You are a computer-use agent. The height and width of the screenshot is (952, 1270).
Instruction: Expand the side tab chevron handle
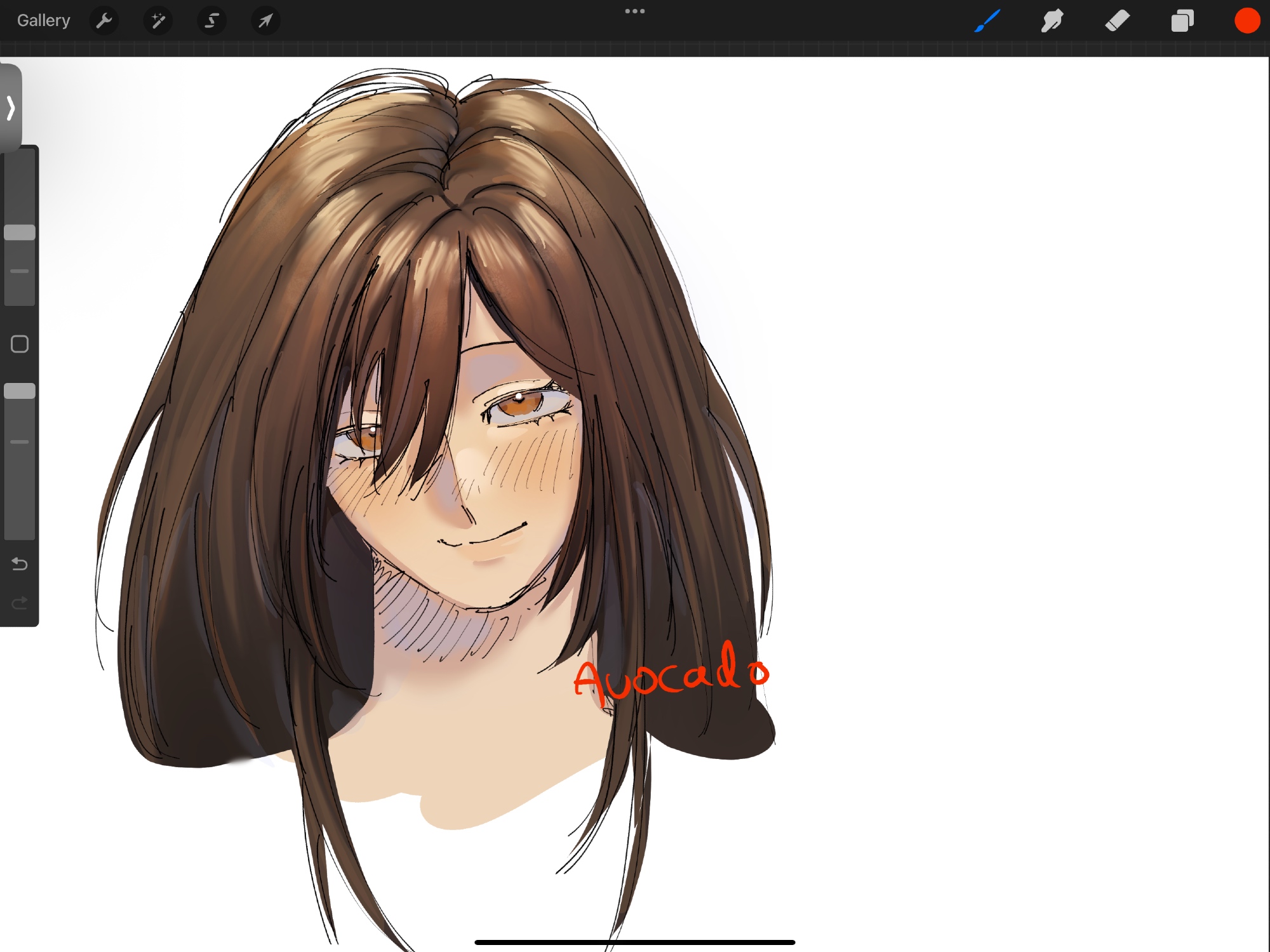[11, 108]
